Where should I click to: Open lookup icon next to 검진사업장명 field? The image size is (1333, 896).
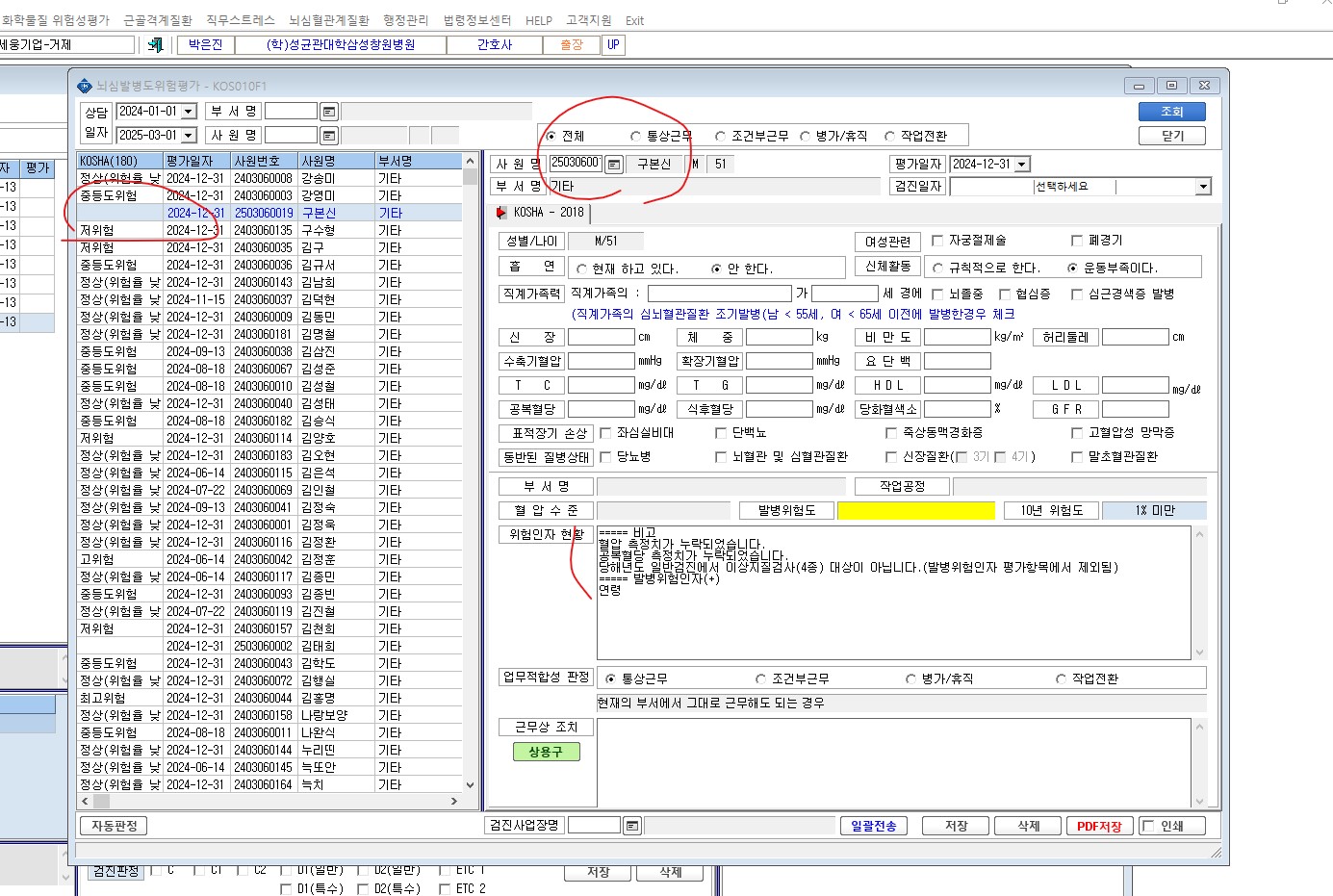631,826
